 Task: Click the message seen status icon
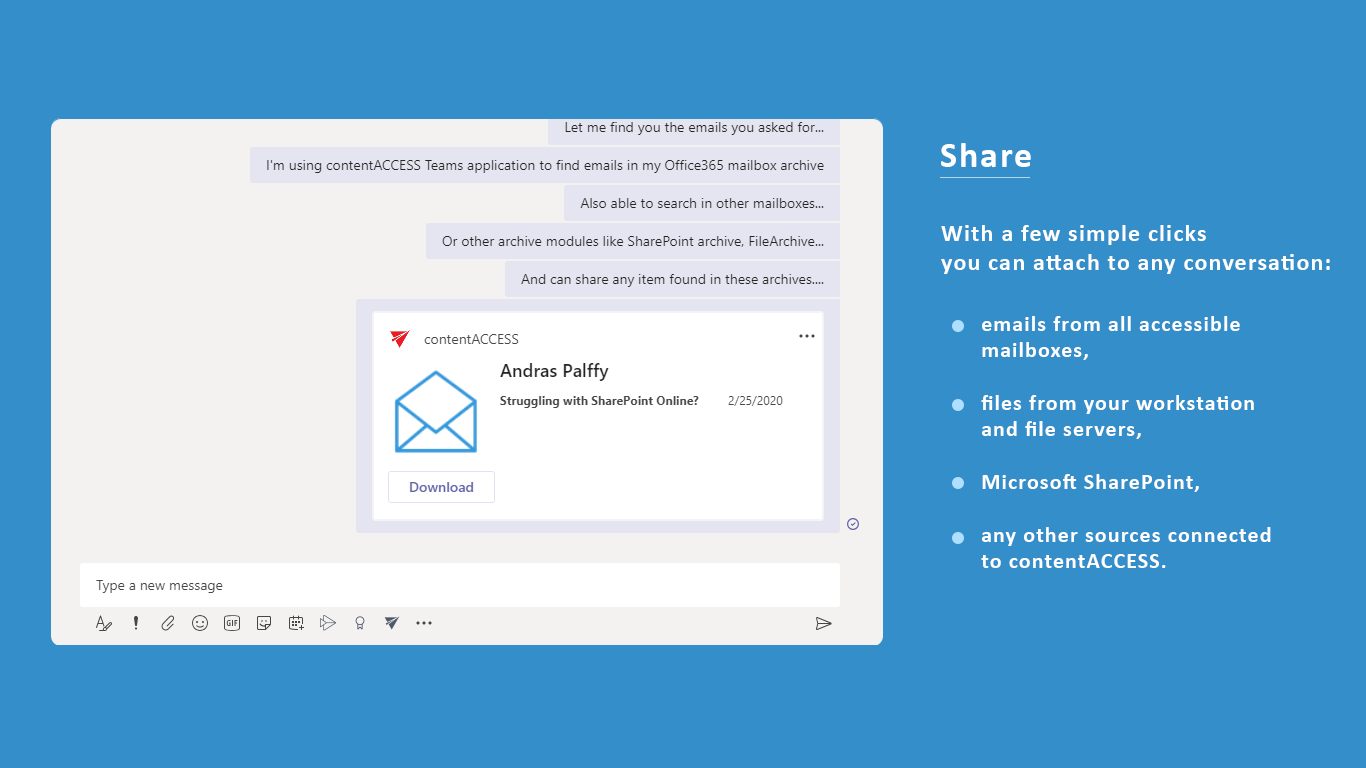click(x=853, y=524)
